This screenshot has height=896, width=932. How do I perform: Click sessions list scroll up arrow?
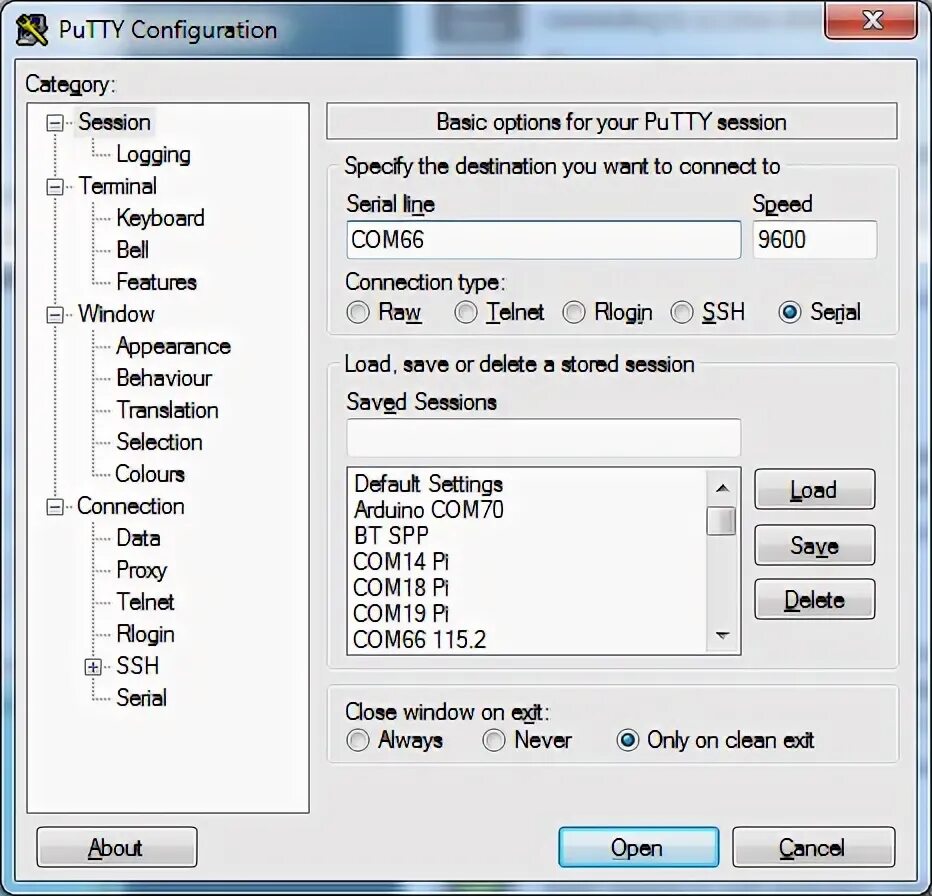722,488
